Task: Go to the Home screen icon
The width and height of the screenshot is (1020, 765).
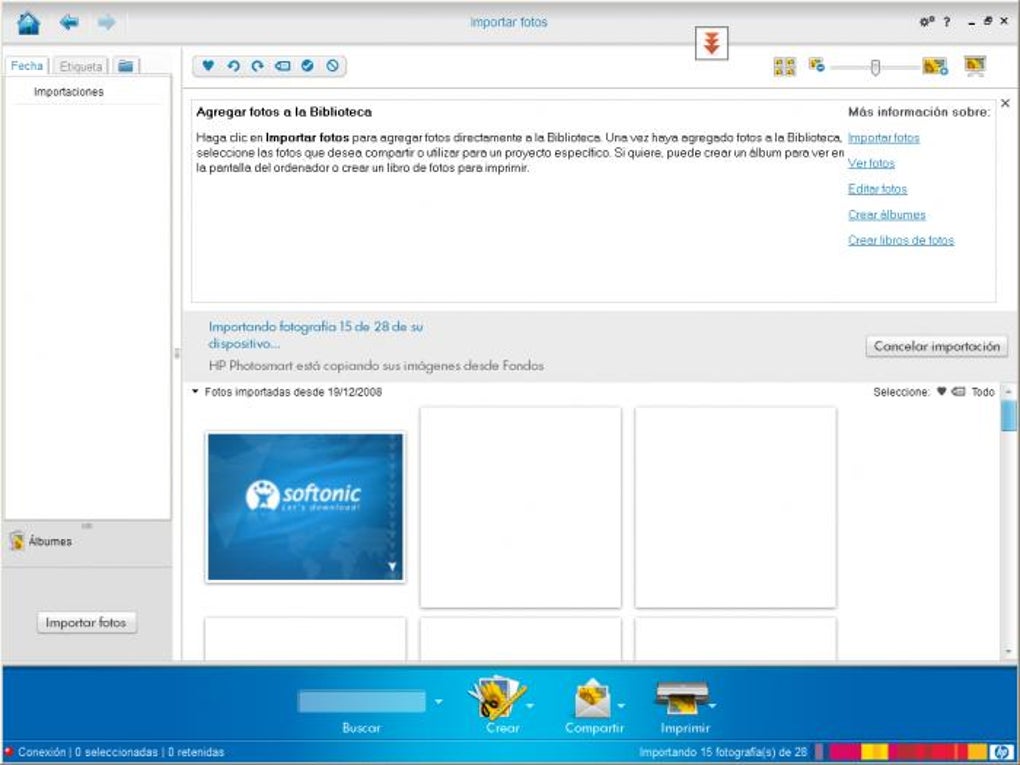Action: point(29,23)
